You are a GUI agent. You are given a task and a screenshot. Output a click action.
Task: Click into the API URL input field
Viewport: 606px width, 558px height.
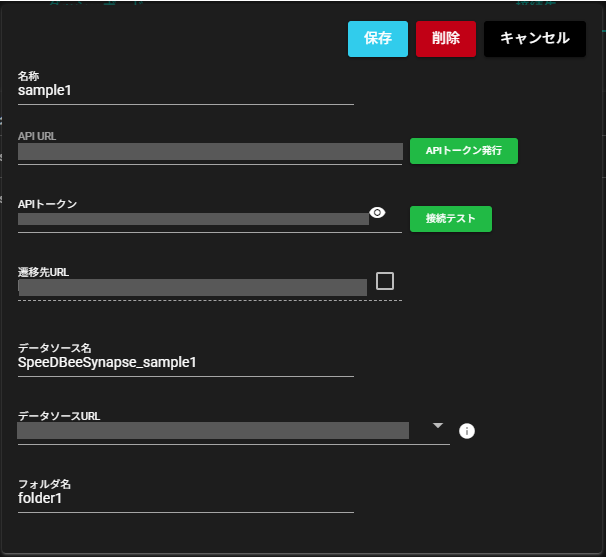point(210,152)
